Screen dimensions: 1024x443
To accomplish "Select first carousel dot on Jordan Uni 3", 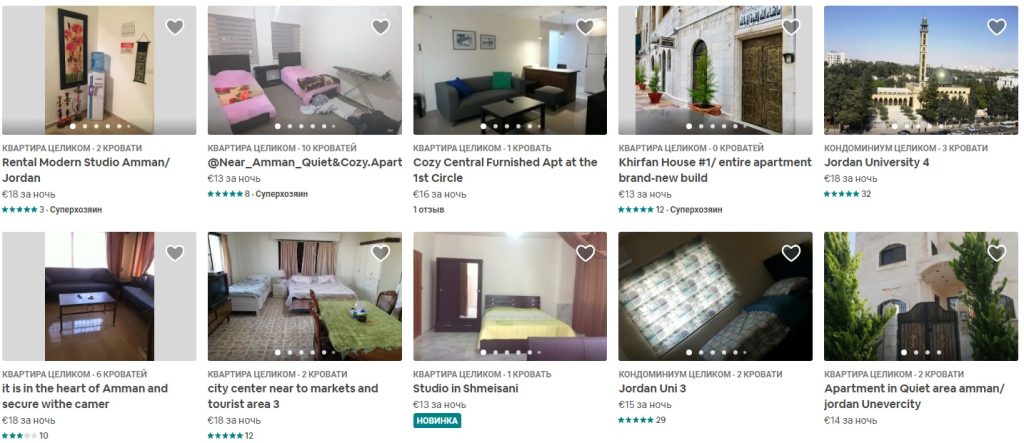I will click(688, 352).
